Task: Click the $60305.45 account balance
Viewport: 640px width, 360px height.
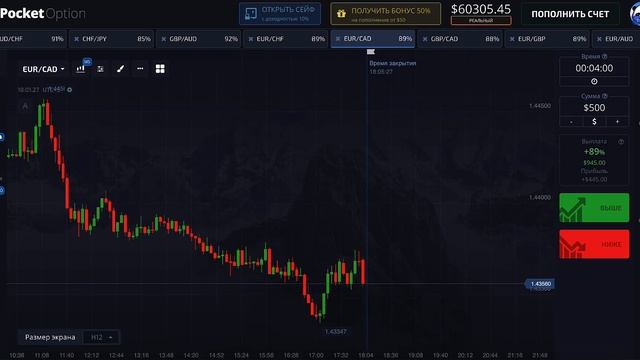Action: pyautogui.click(x=481, y=9)
